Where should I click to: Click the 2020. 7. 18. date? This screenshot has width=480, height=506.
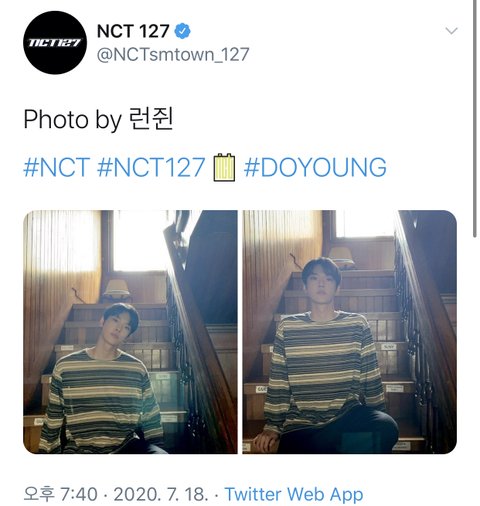[x=161, y=494]
